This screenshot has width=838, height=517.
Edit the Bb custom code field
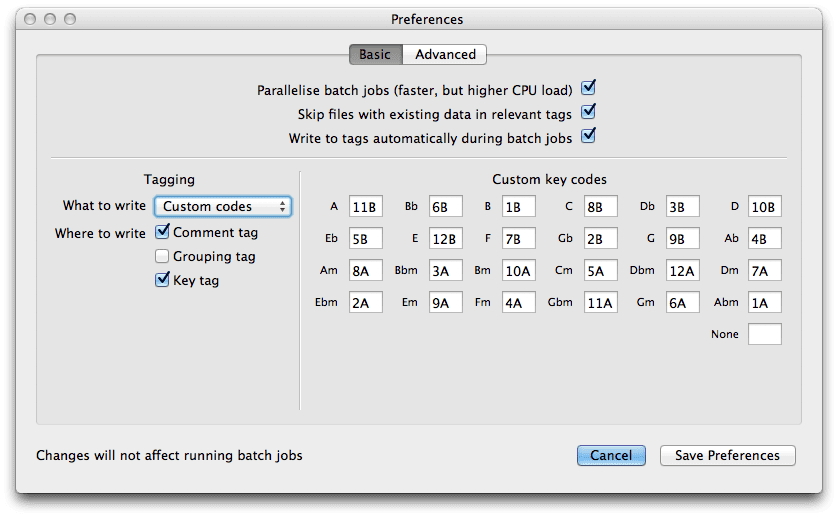[x=445, y=207]
